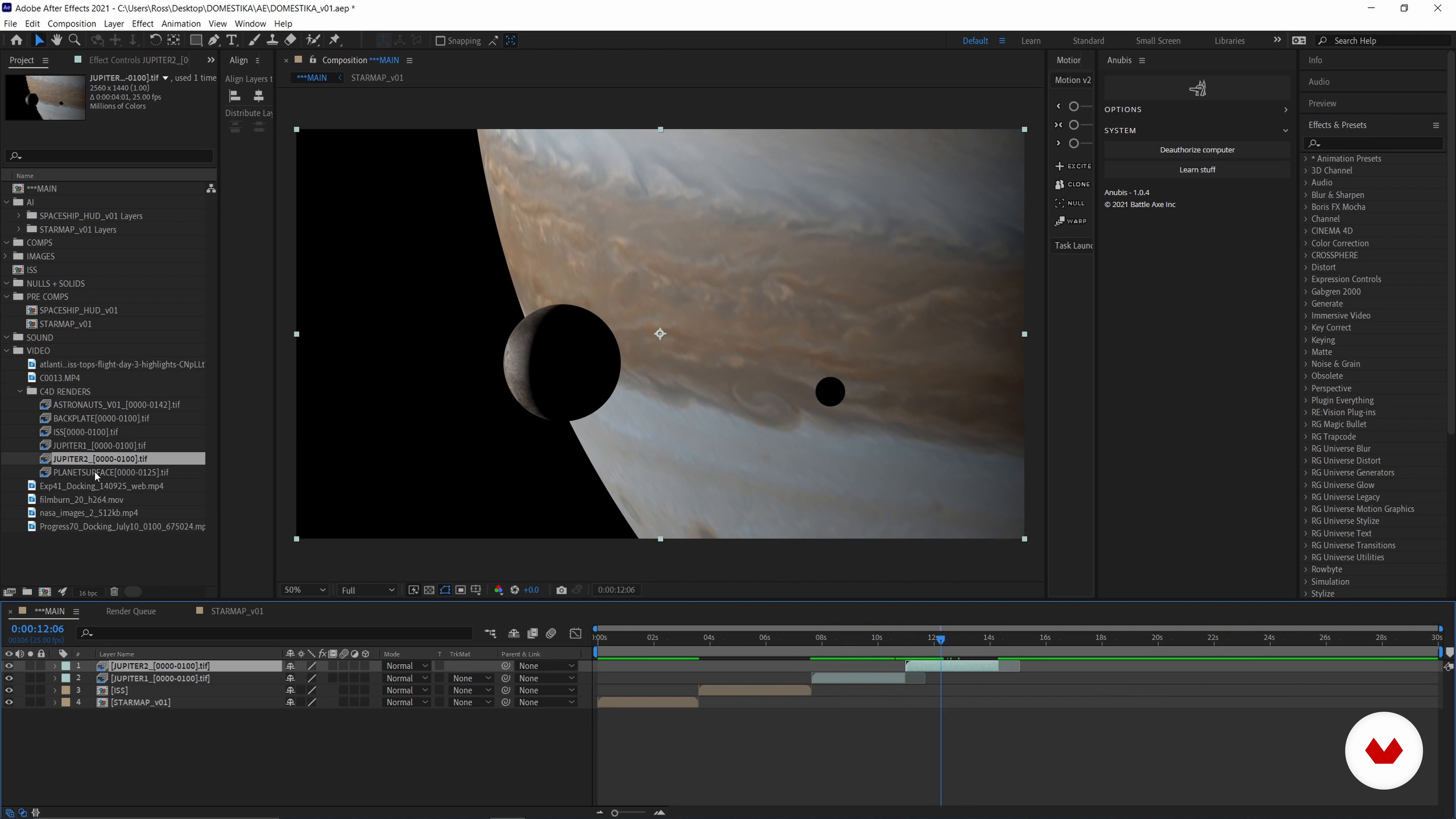The width and height of the screenshot is (1456, 819).
Task: Open STARMAP_v01 Parent & Link dropdown
Action: pos(546,702)
